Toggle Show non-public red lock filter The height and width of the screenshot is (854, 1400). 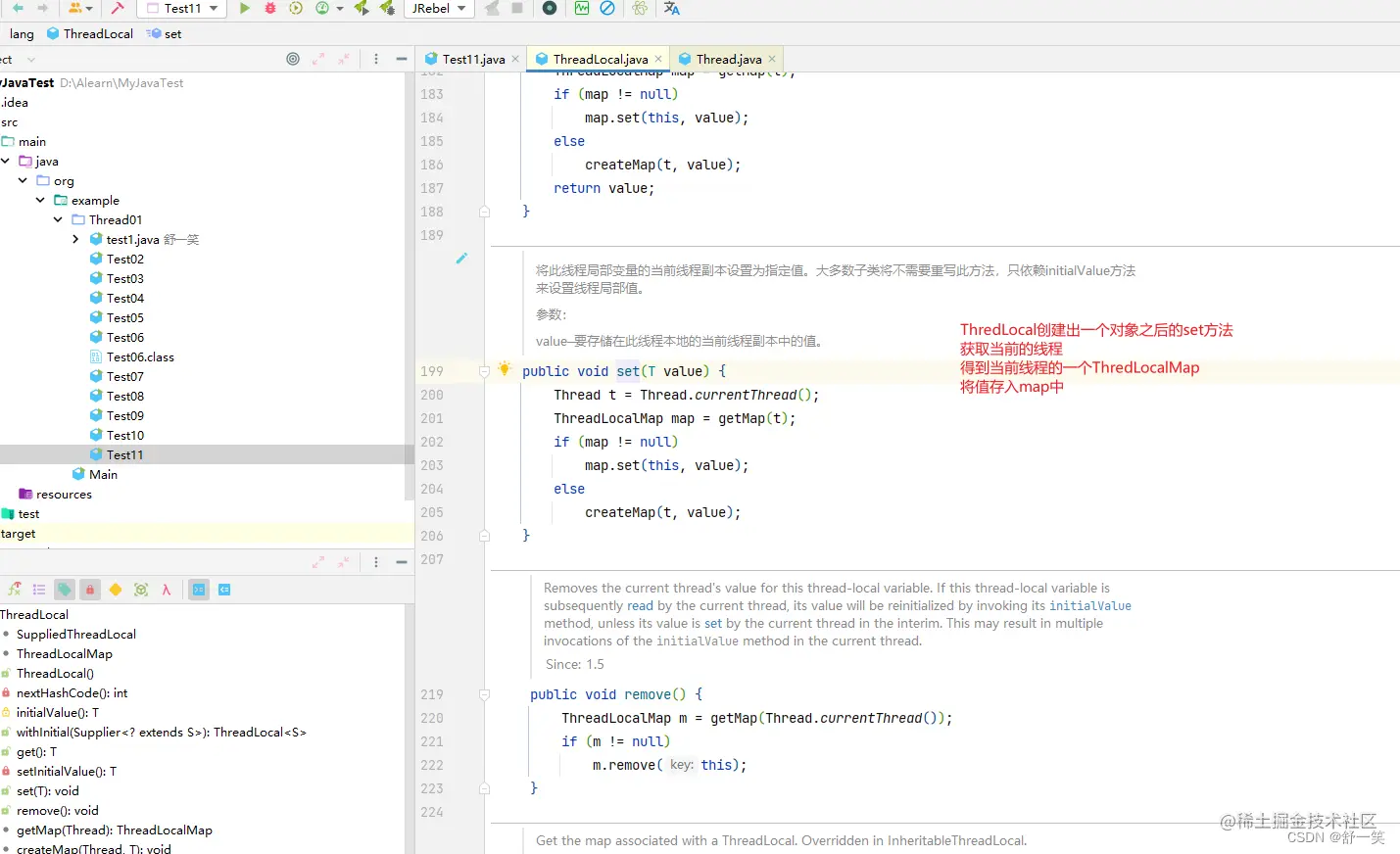pos(90,590)
